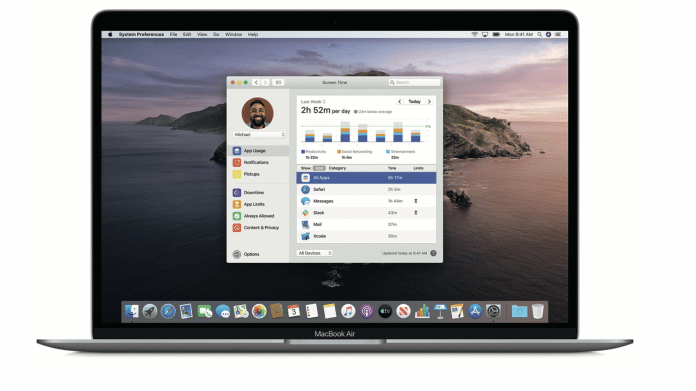Image resolution: width=696 pixels, height=391 pixels.
Task: Open the Edit menu
Action: click(x=187, y=34)
